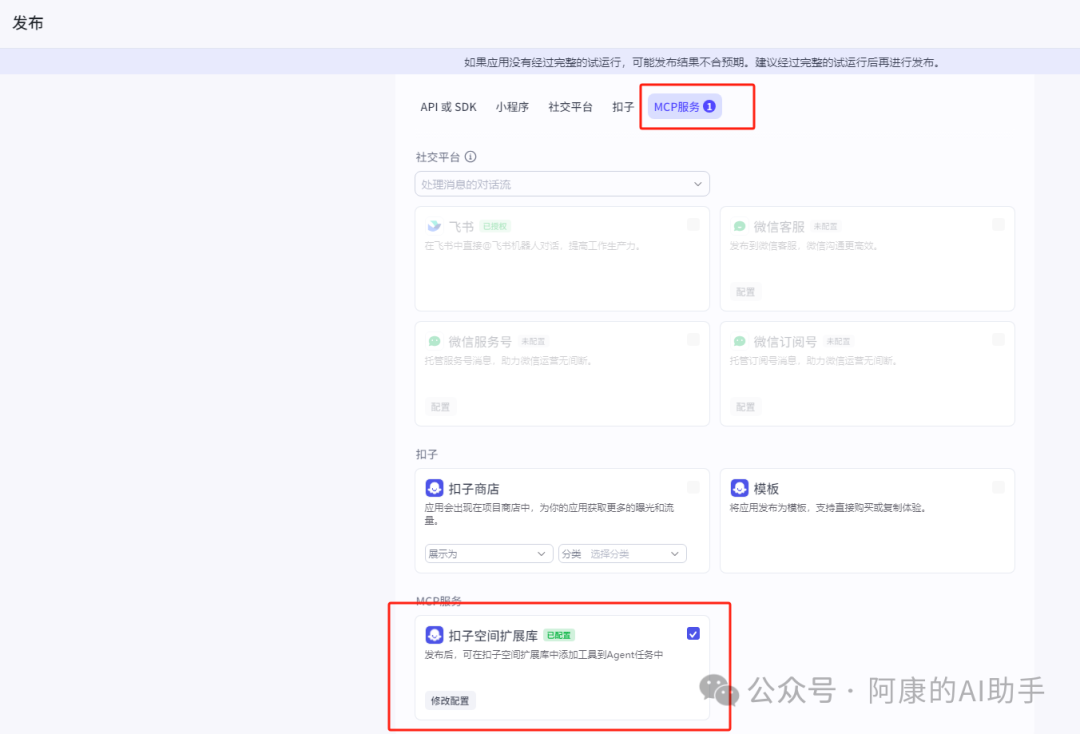This screenshot has height=734, width=1080.
Task: Click the 微信客服 chat bubble icon
Action: tap(739, 226)
